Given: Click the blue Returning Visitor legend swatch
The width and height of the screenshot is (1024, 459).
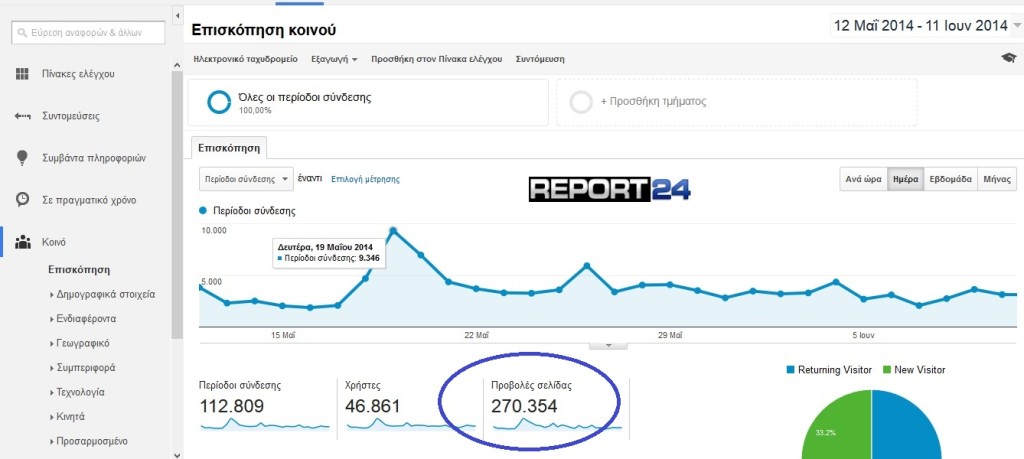Looking at the screenshot, I should pyautogui.click(x=790, y=370).
